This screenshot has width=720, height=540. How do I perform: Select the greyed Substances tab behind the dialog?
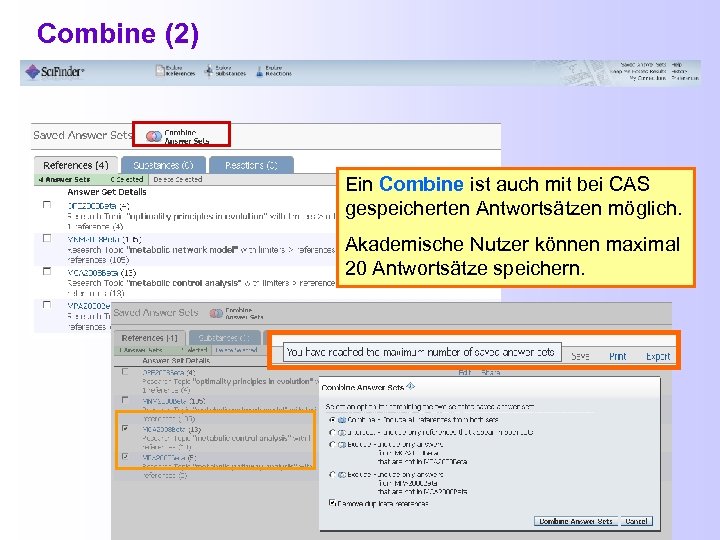coord(224,338)
